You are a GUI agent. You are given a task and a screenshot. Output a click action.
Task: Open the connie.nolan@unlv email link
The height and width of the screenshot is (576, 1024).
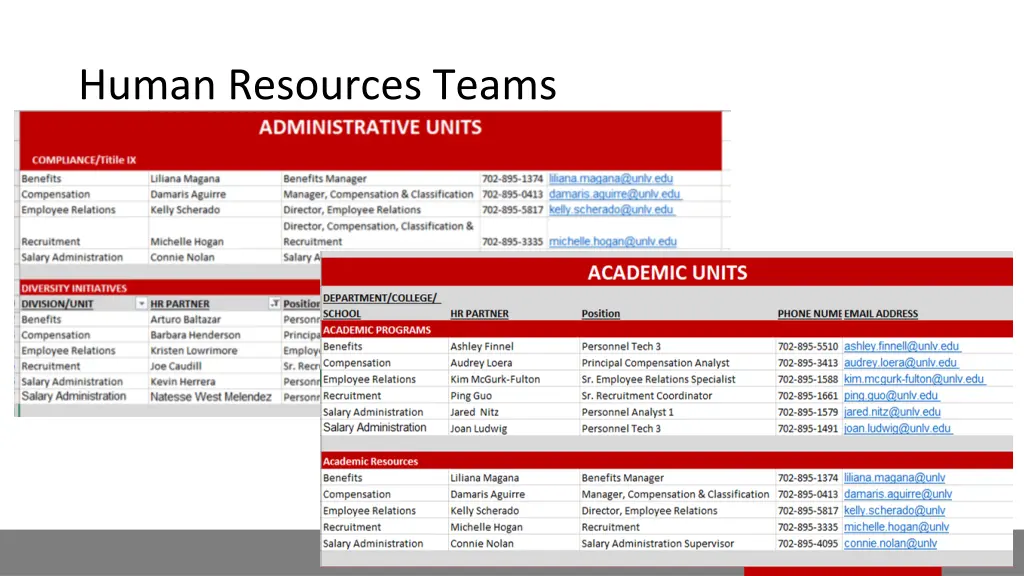(890, 543)
